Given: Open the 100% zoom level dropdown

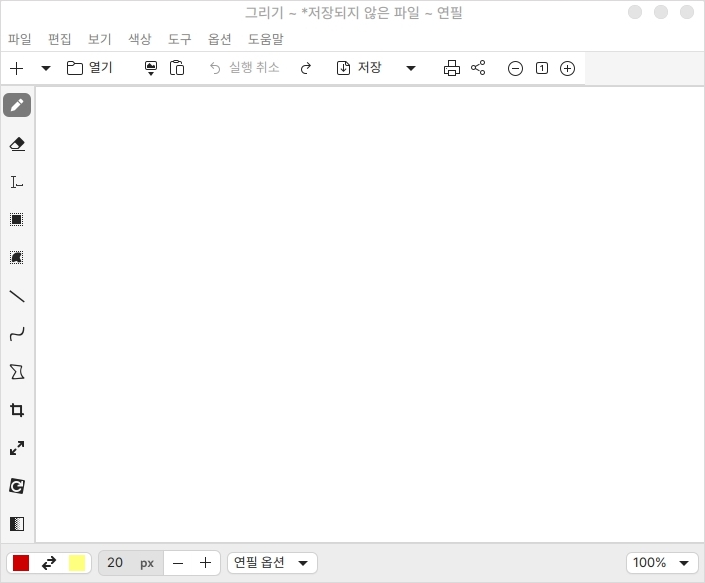Looking at the screenshot, I should coord(661,563).
